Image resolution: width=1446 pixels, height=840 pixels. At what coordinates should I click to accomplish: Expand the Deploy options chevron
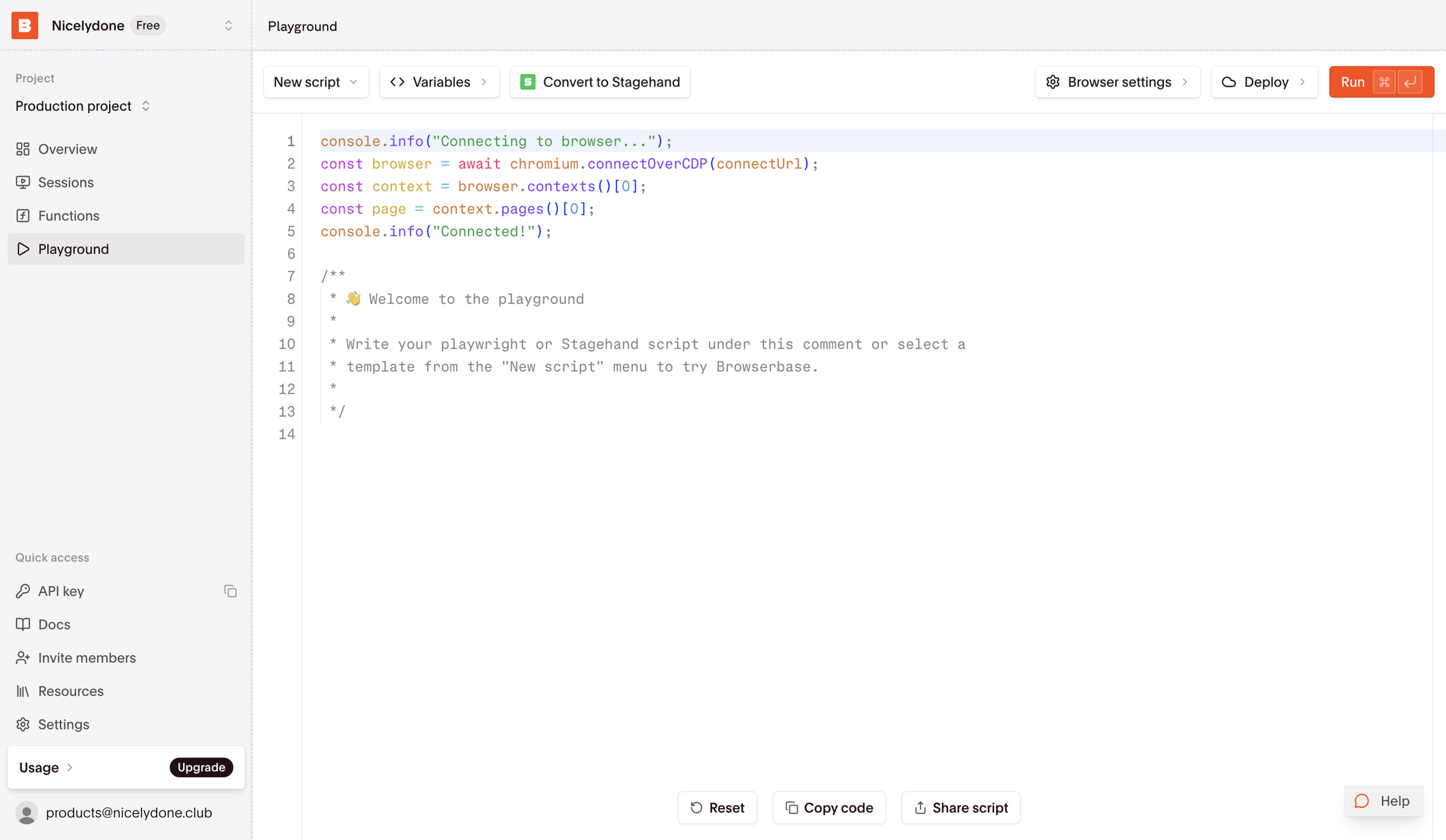(x=1303, y=82)
